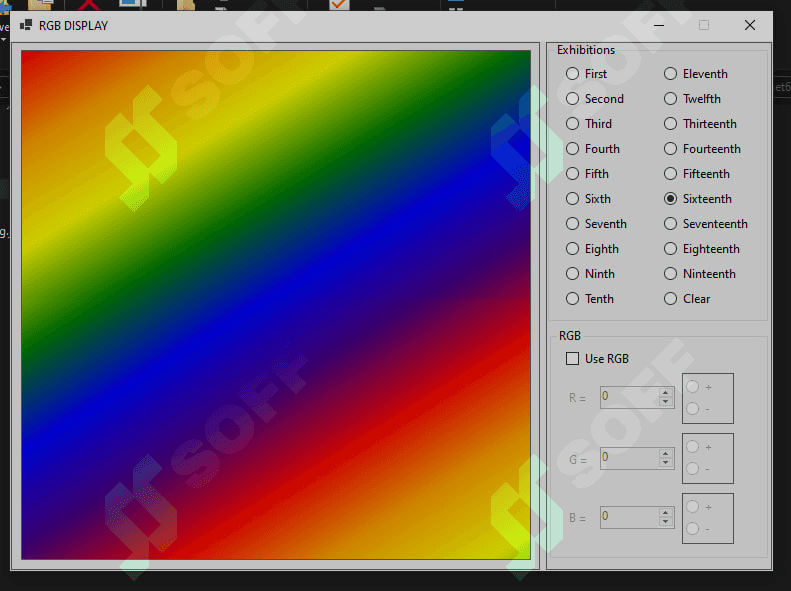Screen dimensions: 791x591
Task: Pick the Fourth exhibition radio button
Action: (572, 149)
